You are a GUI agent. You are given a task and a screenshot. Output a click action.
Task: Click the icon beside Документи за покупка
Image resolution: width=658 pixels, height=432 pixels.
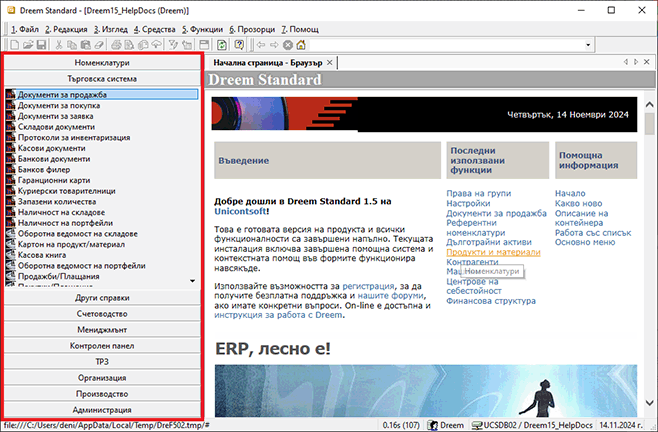click(10, 105)
